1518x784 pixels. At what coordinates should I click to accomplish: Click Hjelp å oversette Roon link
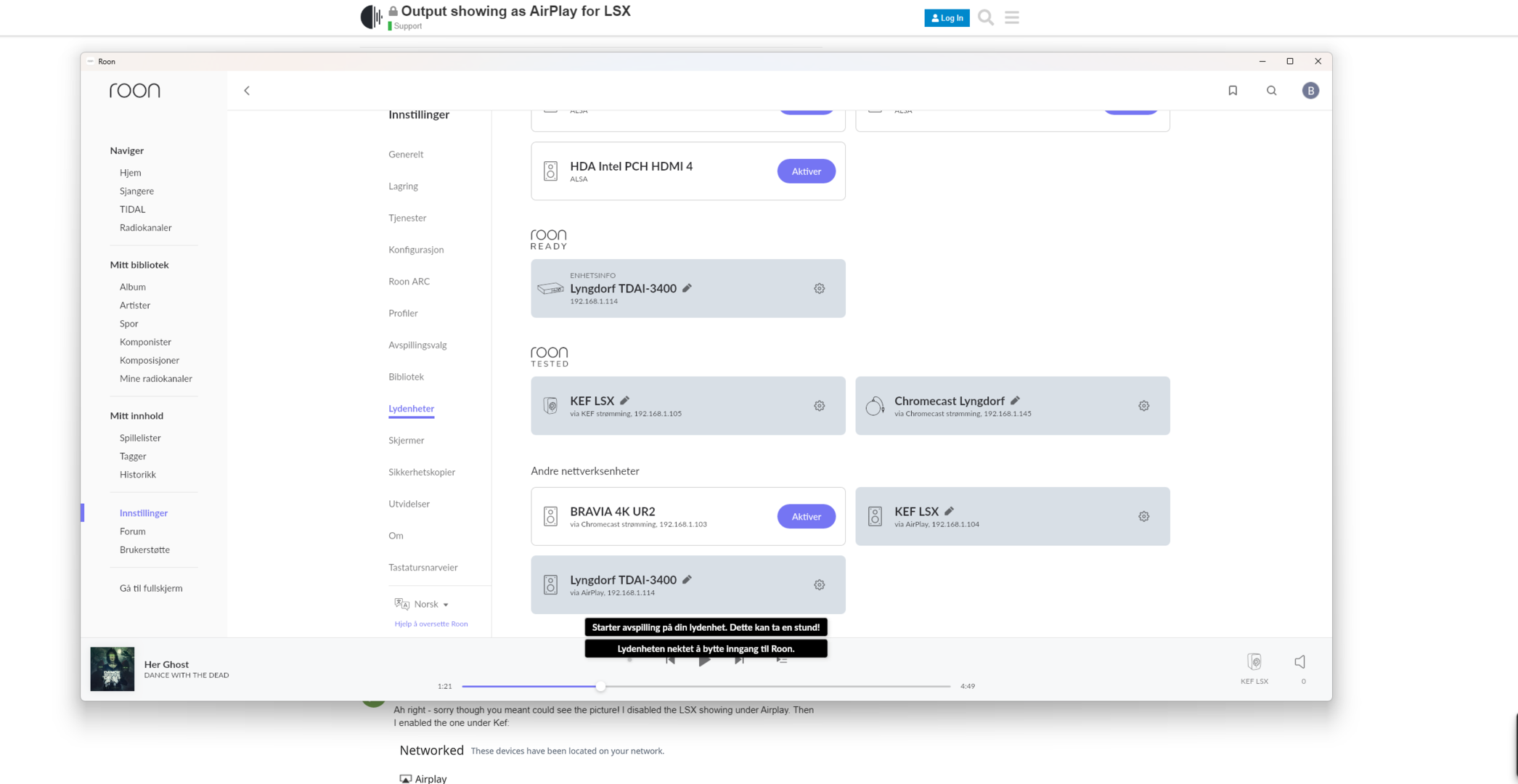pos(430,624)
